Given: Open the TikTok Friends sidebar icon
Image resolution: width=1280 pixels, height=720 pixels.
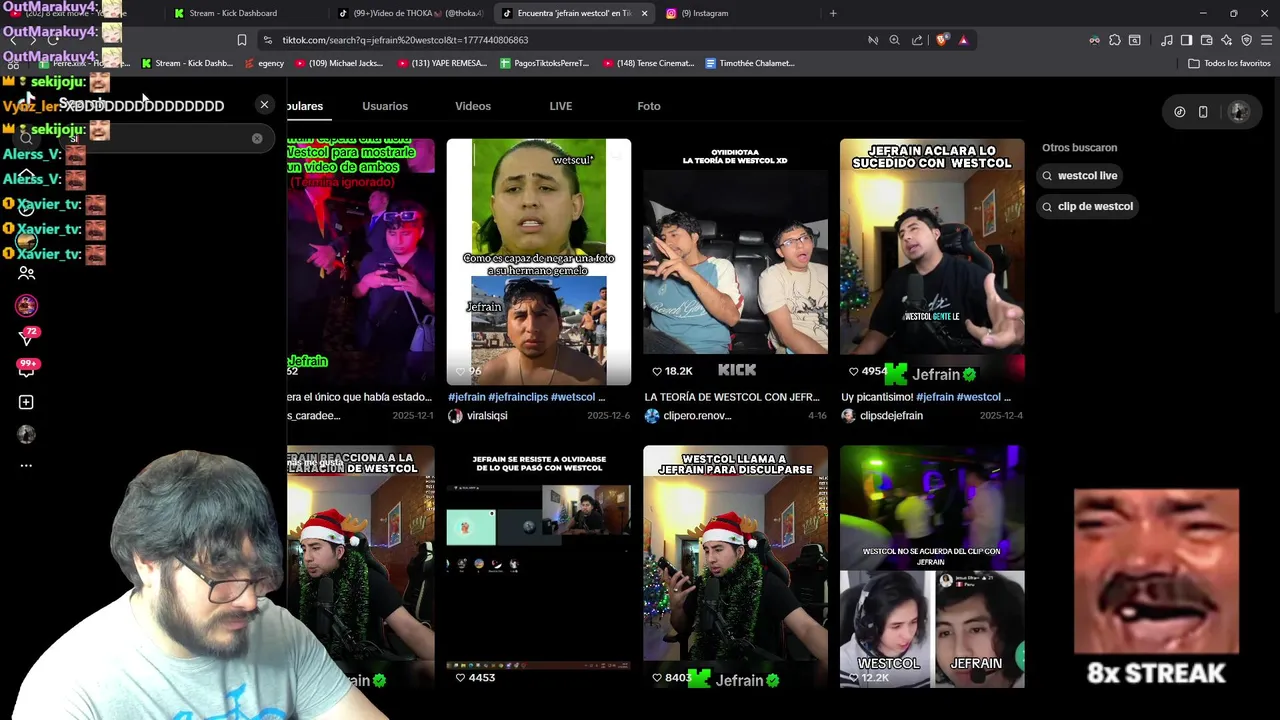Looking at the screenshot, I should point(26,272).
